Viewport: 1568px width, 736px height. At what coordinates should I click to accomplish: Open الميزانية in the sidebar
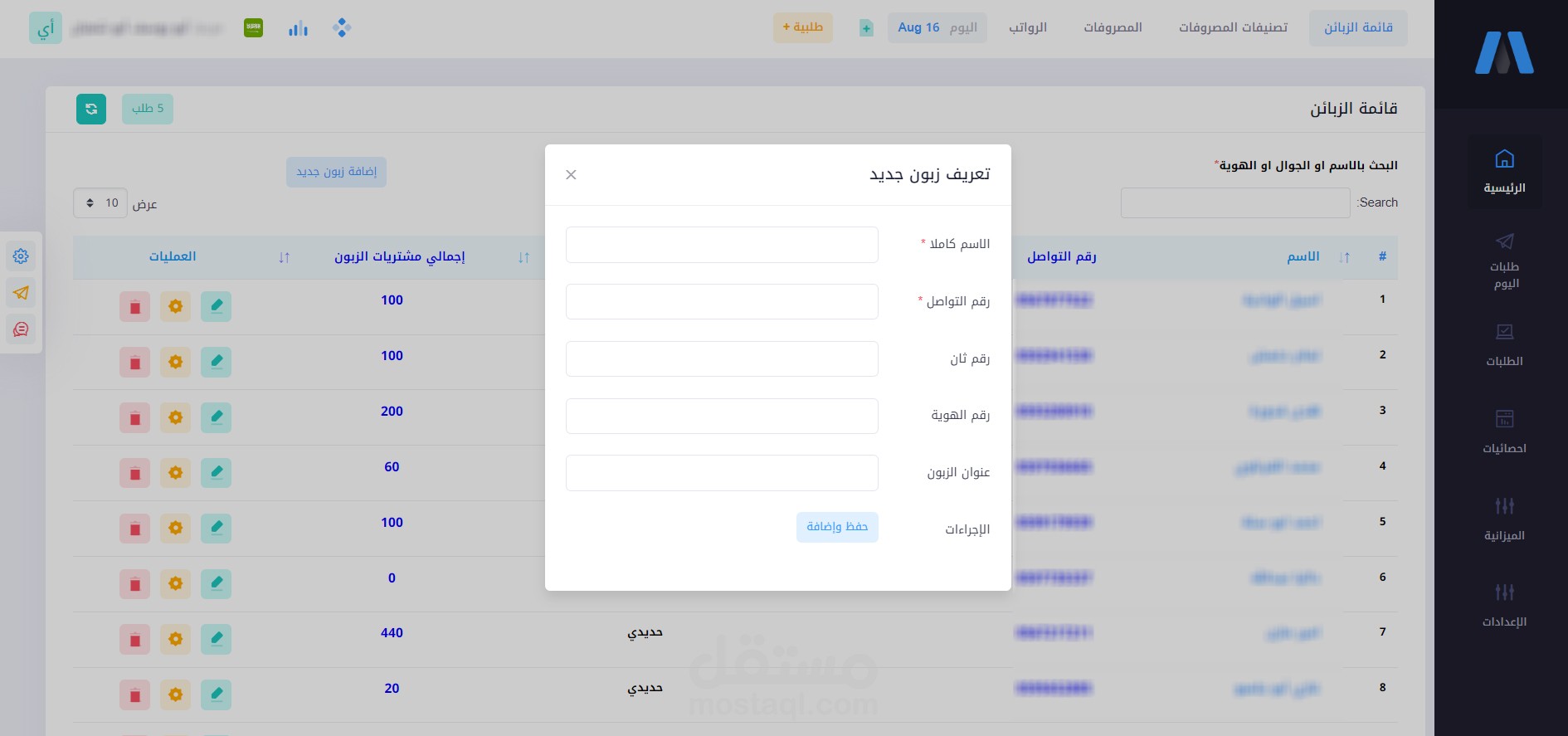point(1505,519)
